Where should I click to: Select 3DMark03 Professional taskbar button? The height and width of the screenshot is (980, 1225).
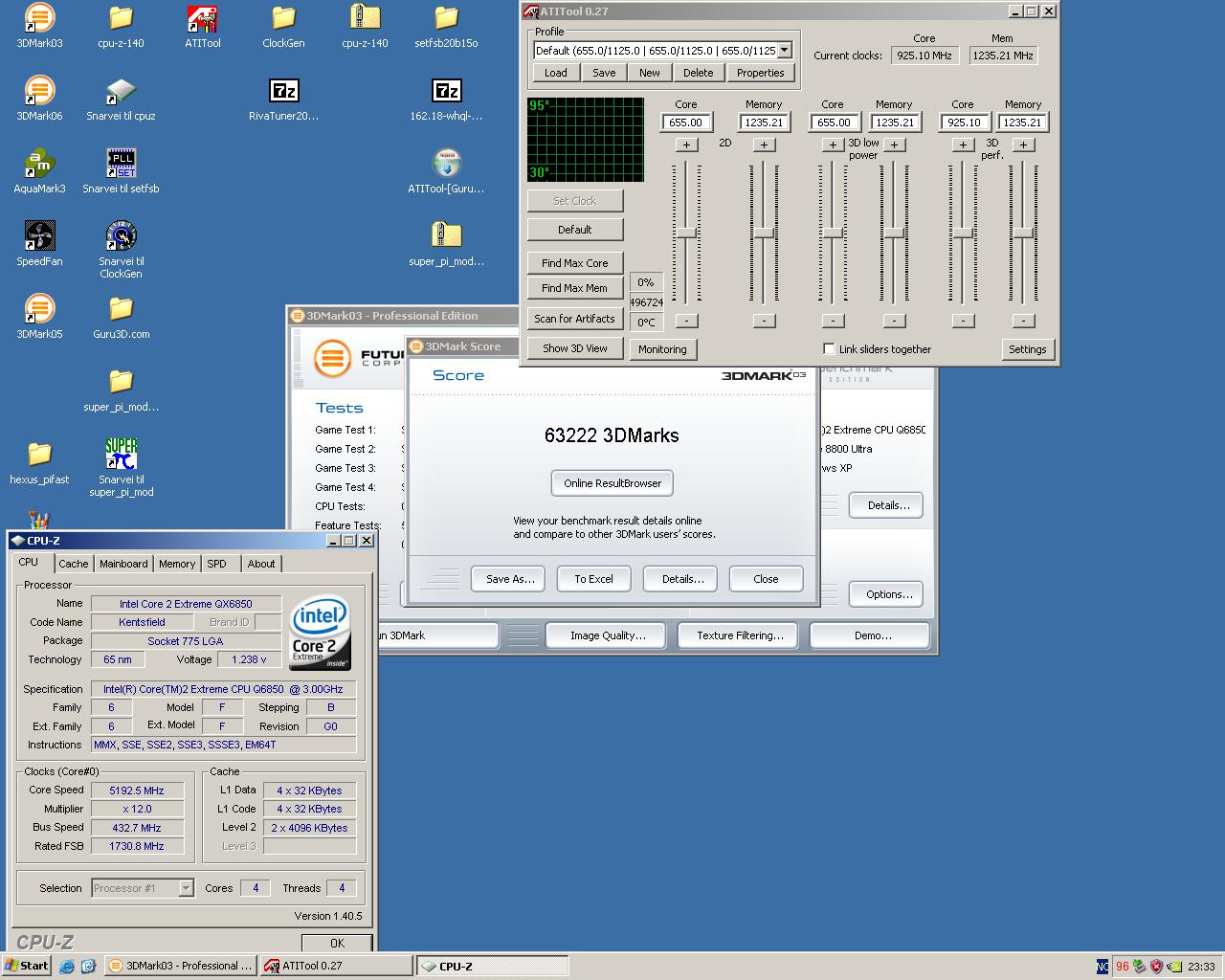click(181, 966)
